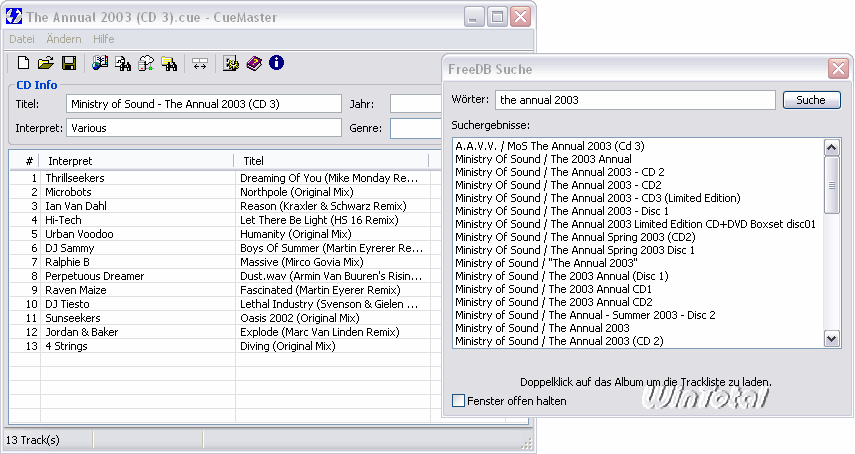The width and height of the screenshot is (855, 454).
Task: Click the Interpret column header in the track list
Action: pyautogui.click(x=137, y=161)
